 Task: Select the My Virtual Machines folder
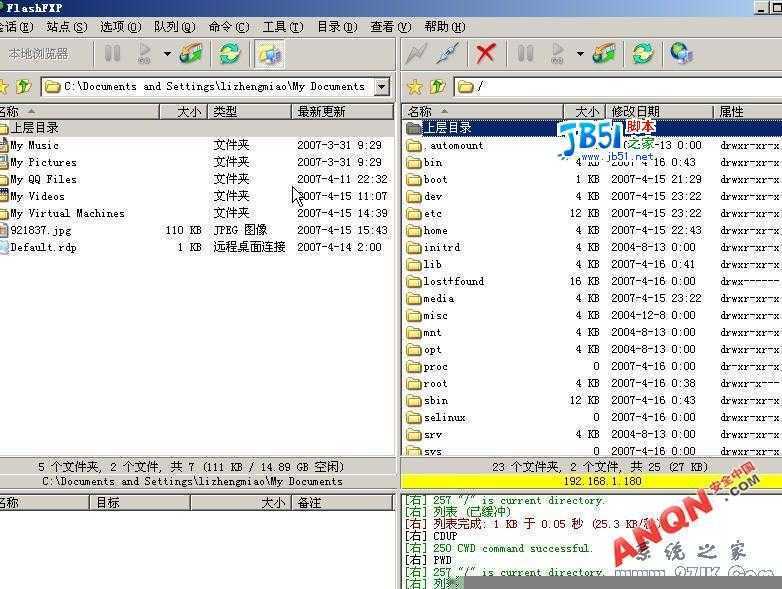point(67,213)
